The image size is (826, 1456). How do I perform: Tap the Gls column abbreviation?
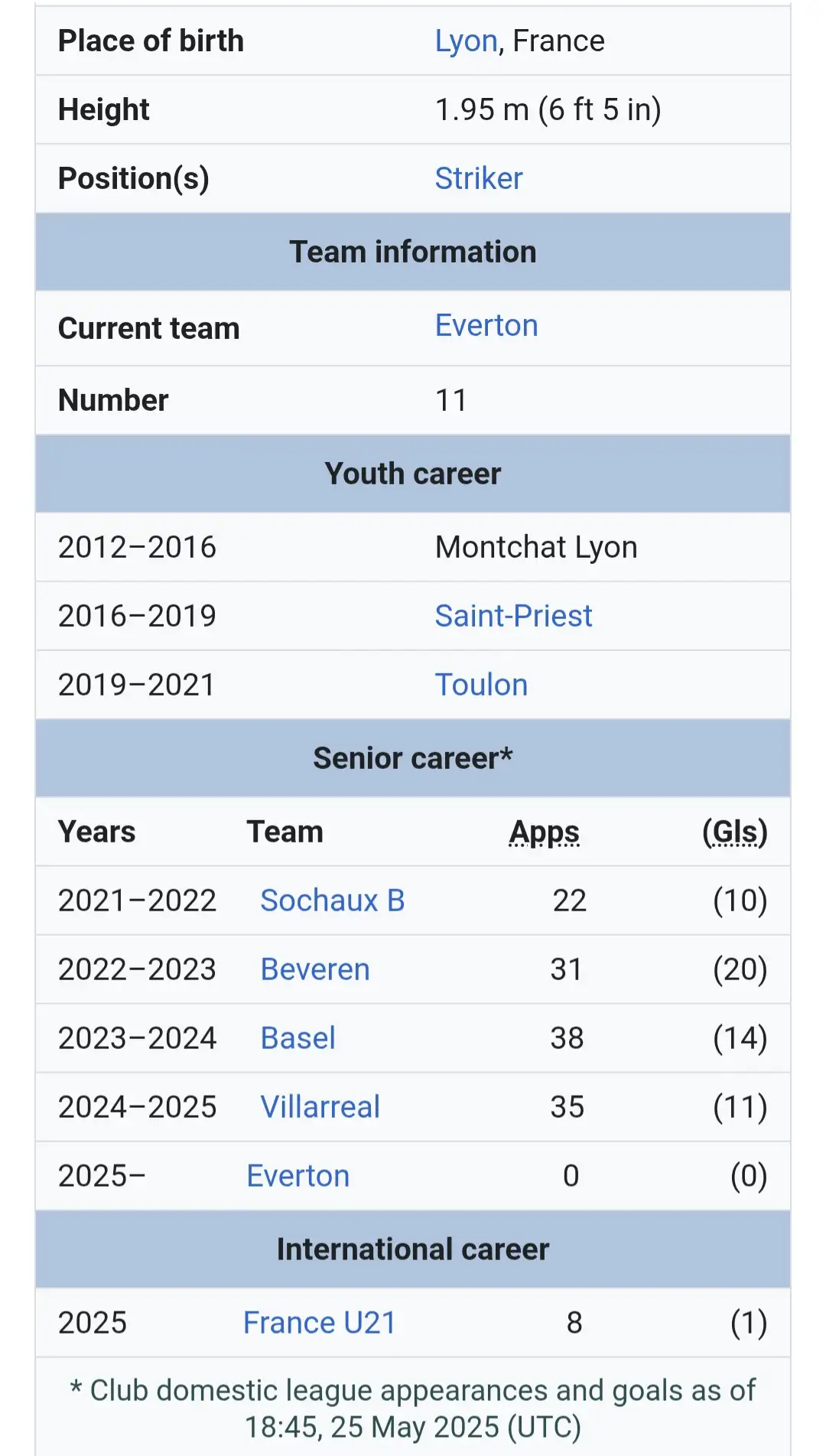pos(734,832)
